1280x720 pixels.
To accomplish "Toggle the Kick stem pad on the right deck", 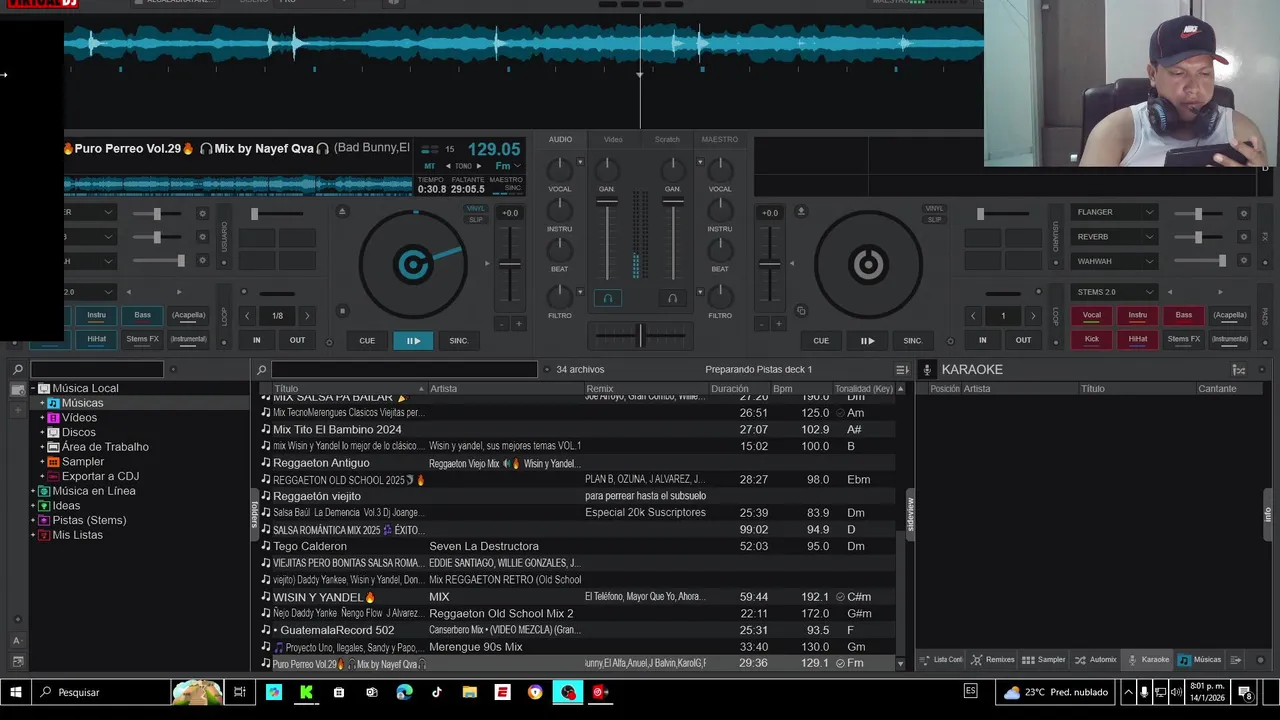I will point(1092,339).
